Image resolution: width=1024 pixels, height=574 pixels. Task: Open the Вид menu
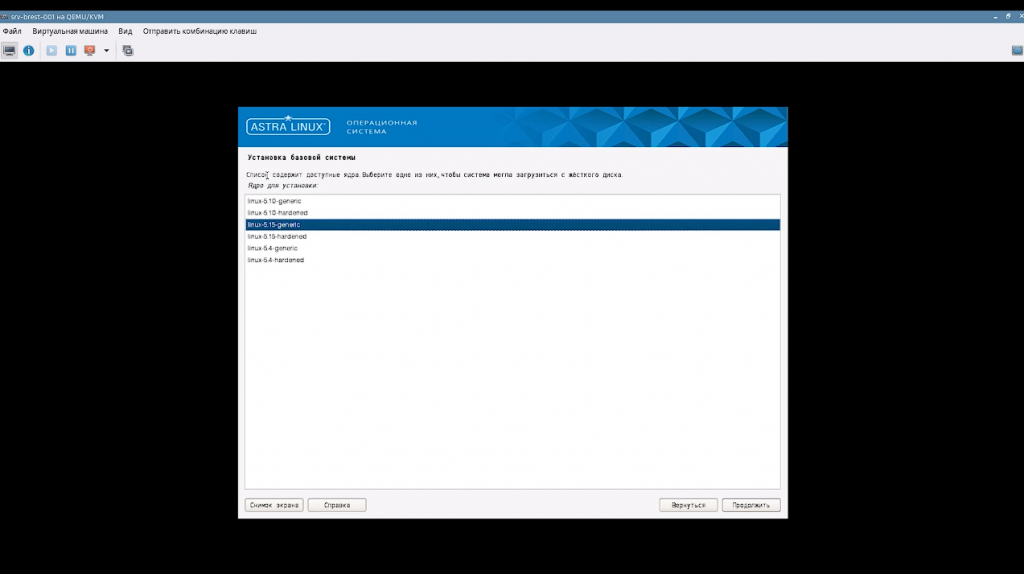click(x=125, y=31)
